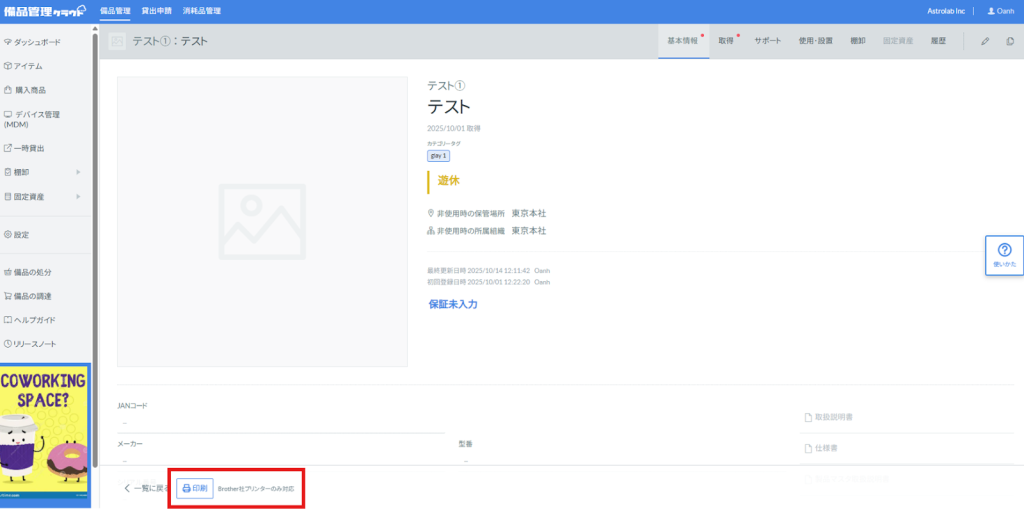
Task: Click the item image placeholder thumbnail
Action: tap(262, 222)
